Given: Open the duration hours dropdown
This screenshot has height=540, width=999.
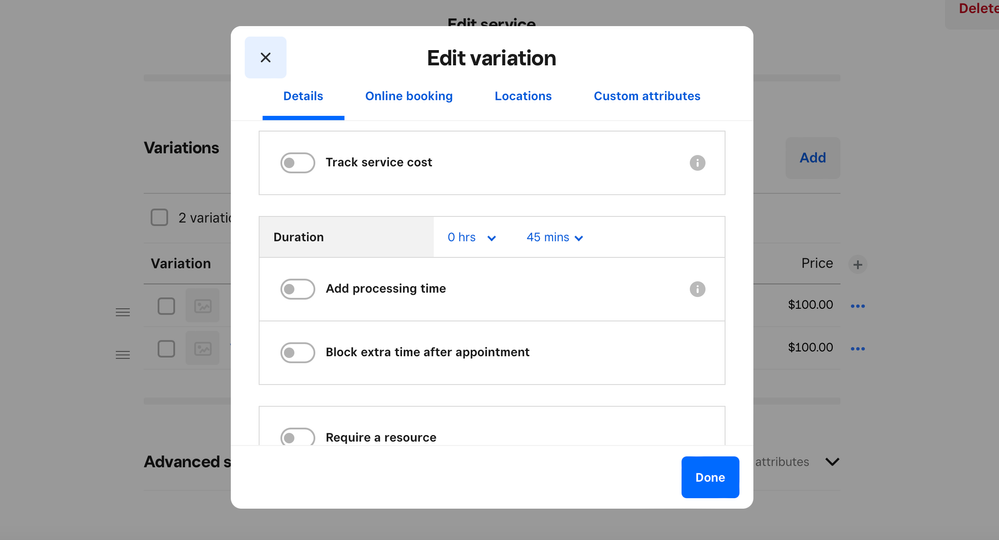Looking at the screenshot, I should pos(471,238).
